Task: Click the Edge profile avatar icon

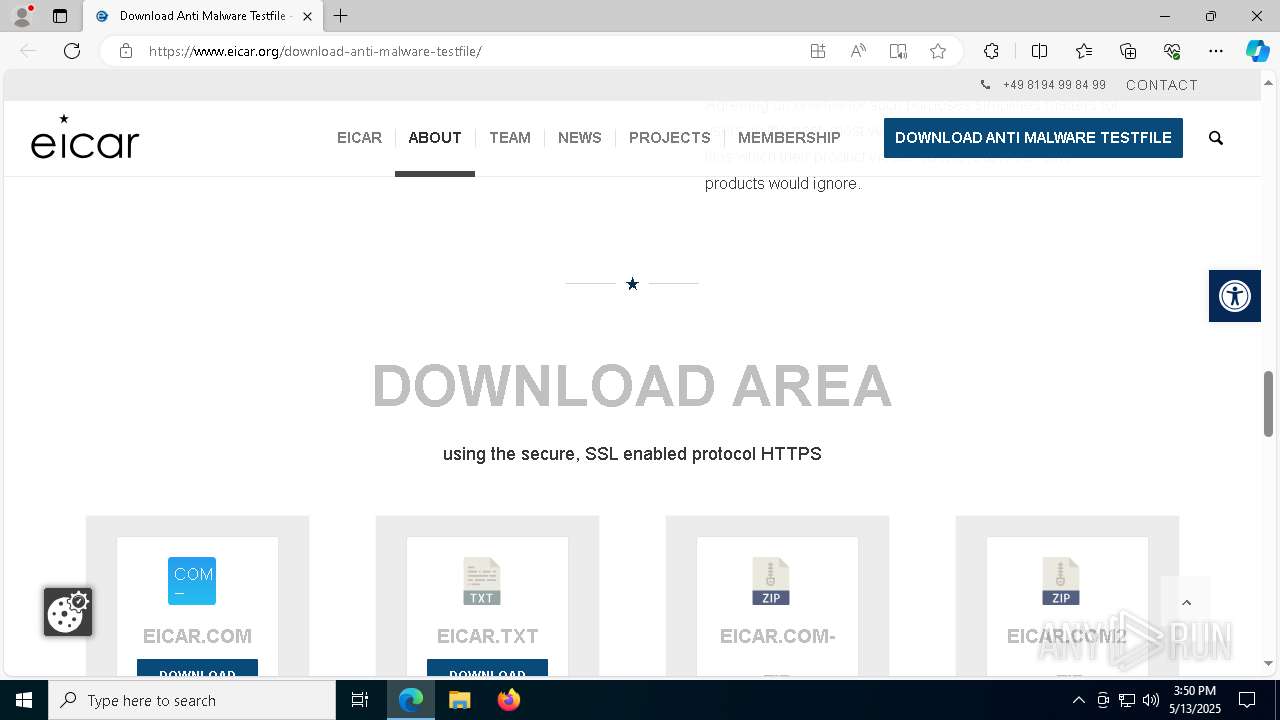Action: click(x=22, y=16)
